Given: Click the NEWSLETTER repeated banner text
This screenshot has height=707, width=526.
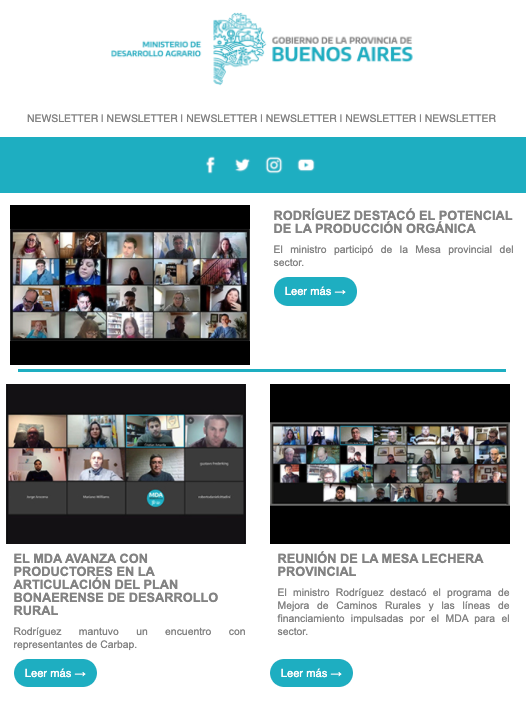Looking at the screenshot, I should coord(261,118).
